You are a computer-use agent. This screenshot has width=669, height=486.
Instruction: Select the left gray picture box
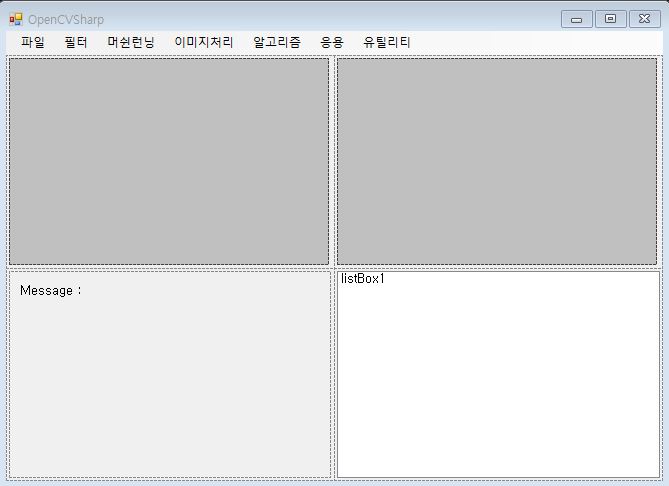point(169,161)
